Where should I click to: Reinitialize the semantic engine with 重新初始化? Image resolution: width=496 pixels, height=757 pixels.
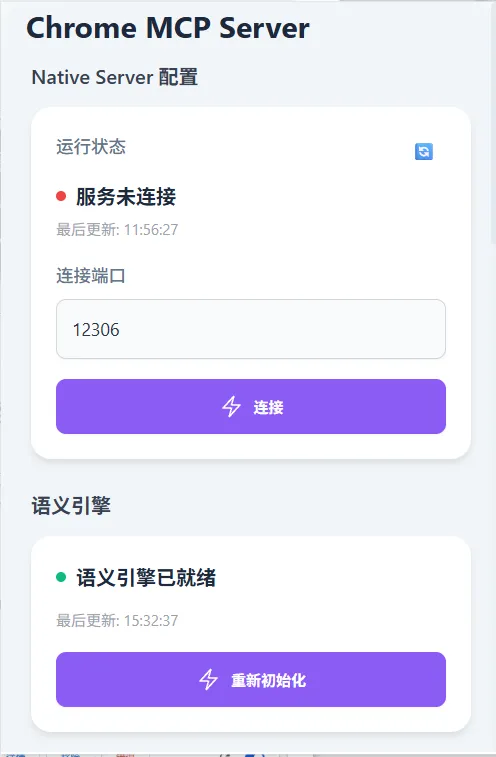click(x=251, y=679)
